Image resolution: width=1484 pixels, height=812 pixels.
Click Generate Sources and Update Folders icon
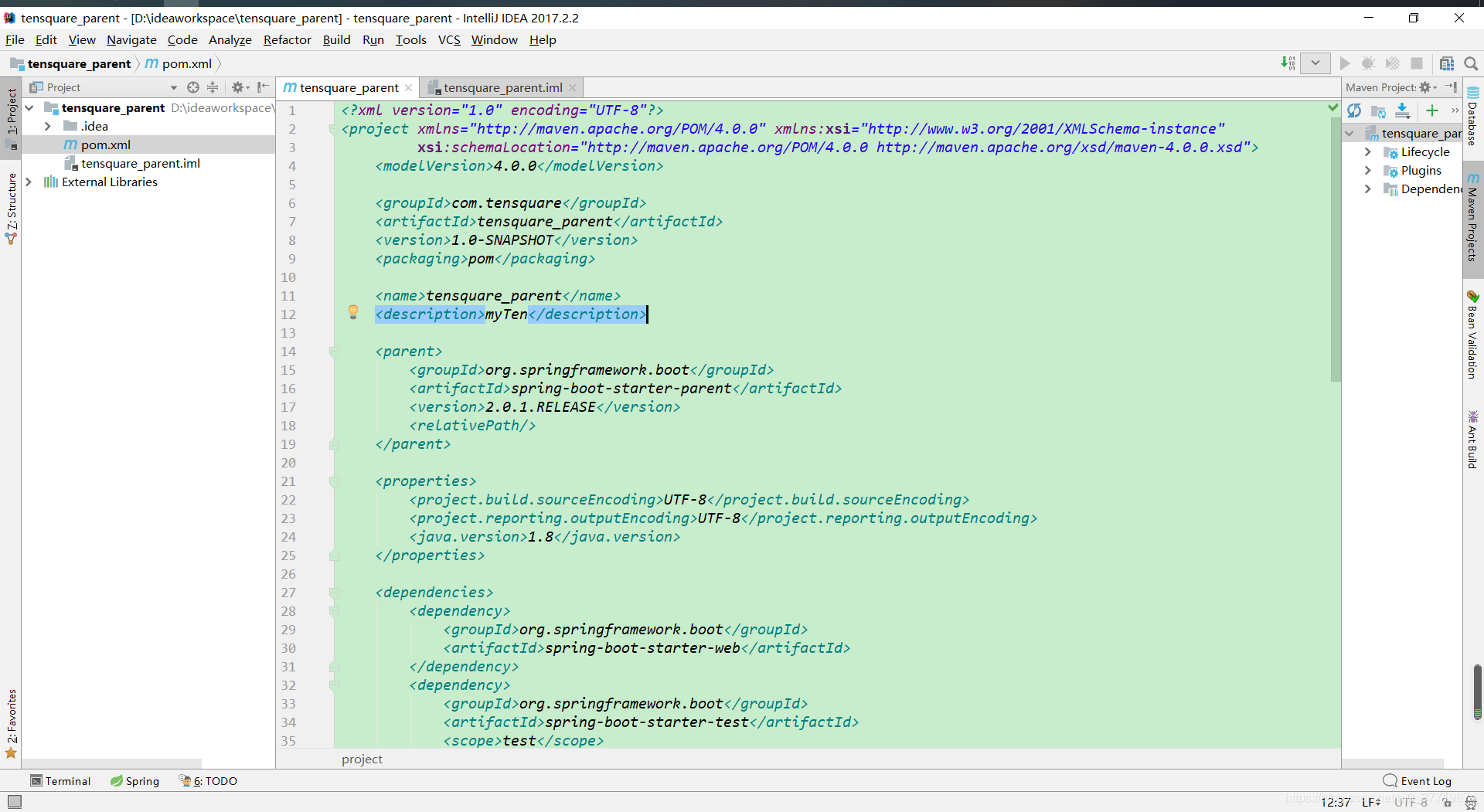coord(1378,111)
